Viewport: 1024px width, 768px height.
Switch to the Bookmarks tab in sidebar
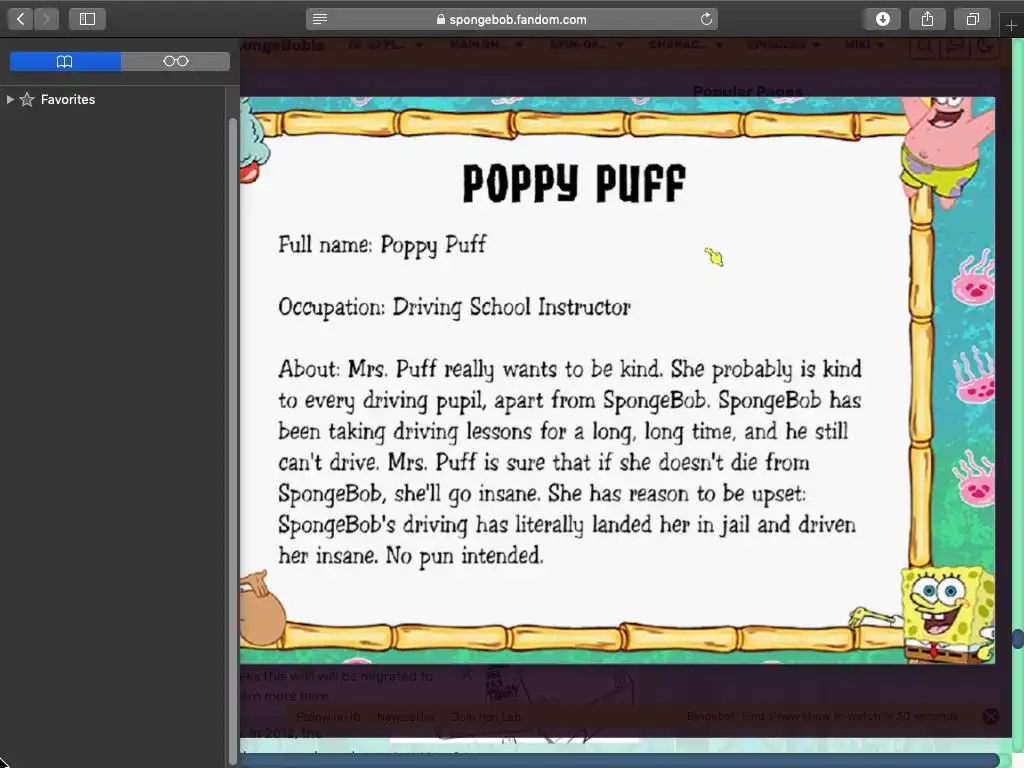(65, 61)
